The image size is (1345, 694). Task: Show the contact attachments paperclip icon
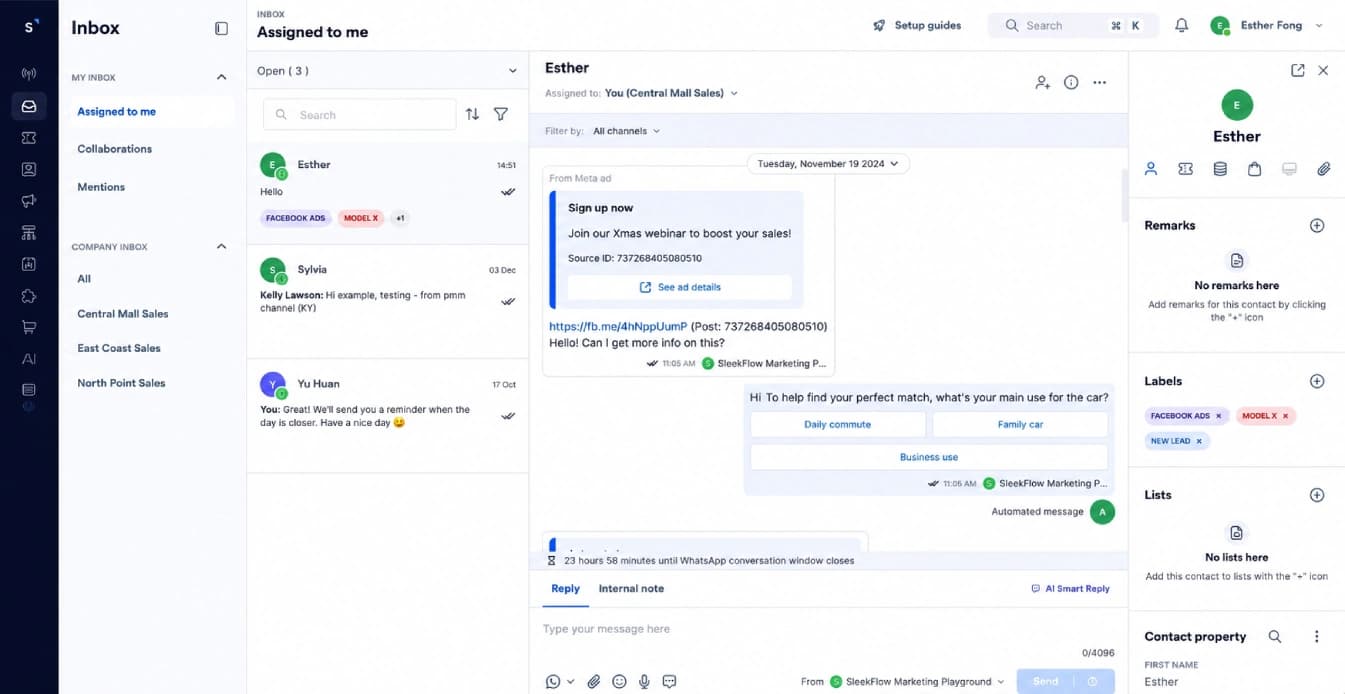point(1323,169)
